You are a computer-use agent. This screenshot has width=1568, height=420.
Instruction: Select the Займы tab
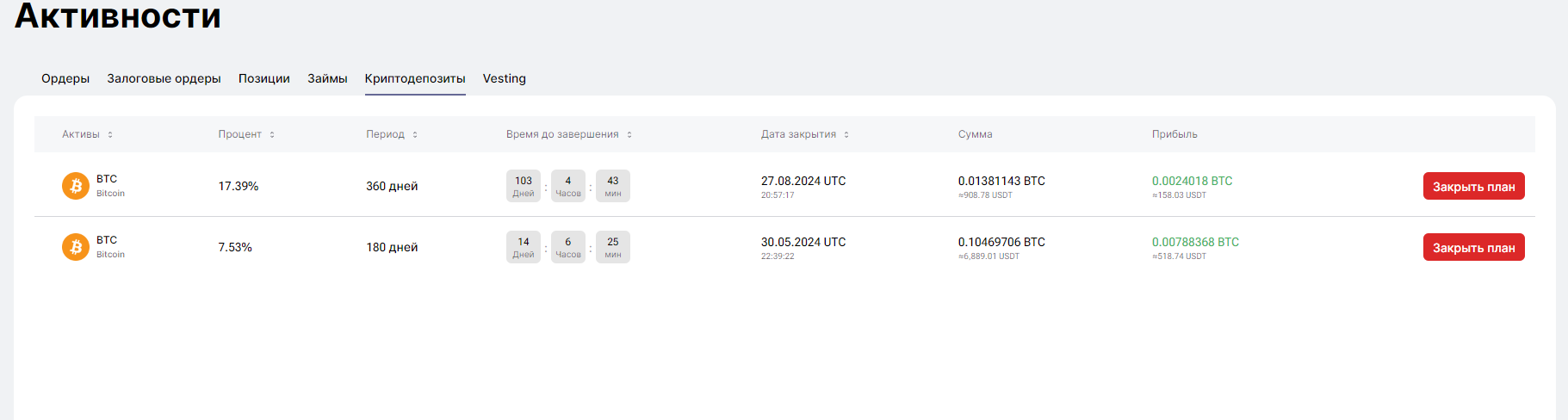[327, 78]
